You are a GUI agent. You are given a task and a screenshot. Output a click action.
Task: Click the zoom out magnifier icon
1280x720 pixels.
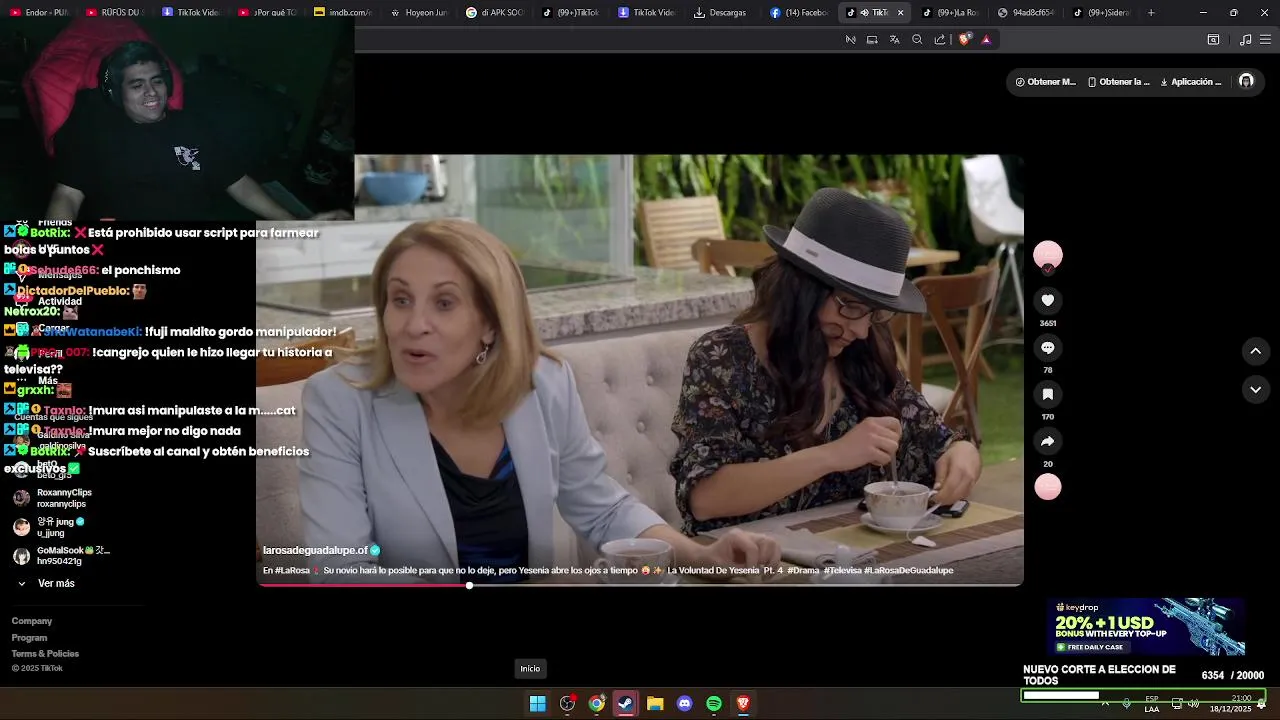(917, 40)
